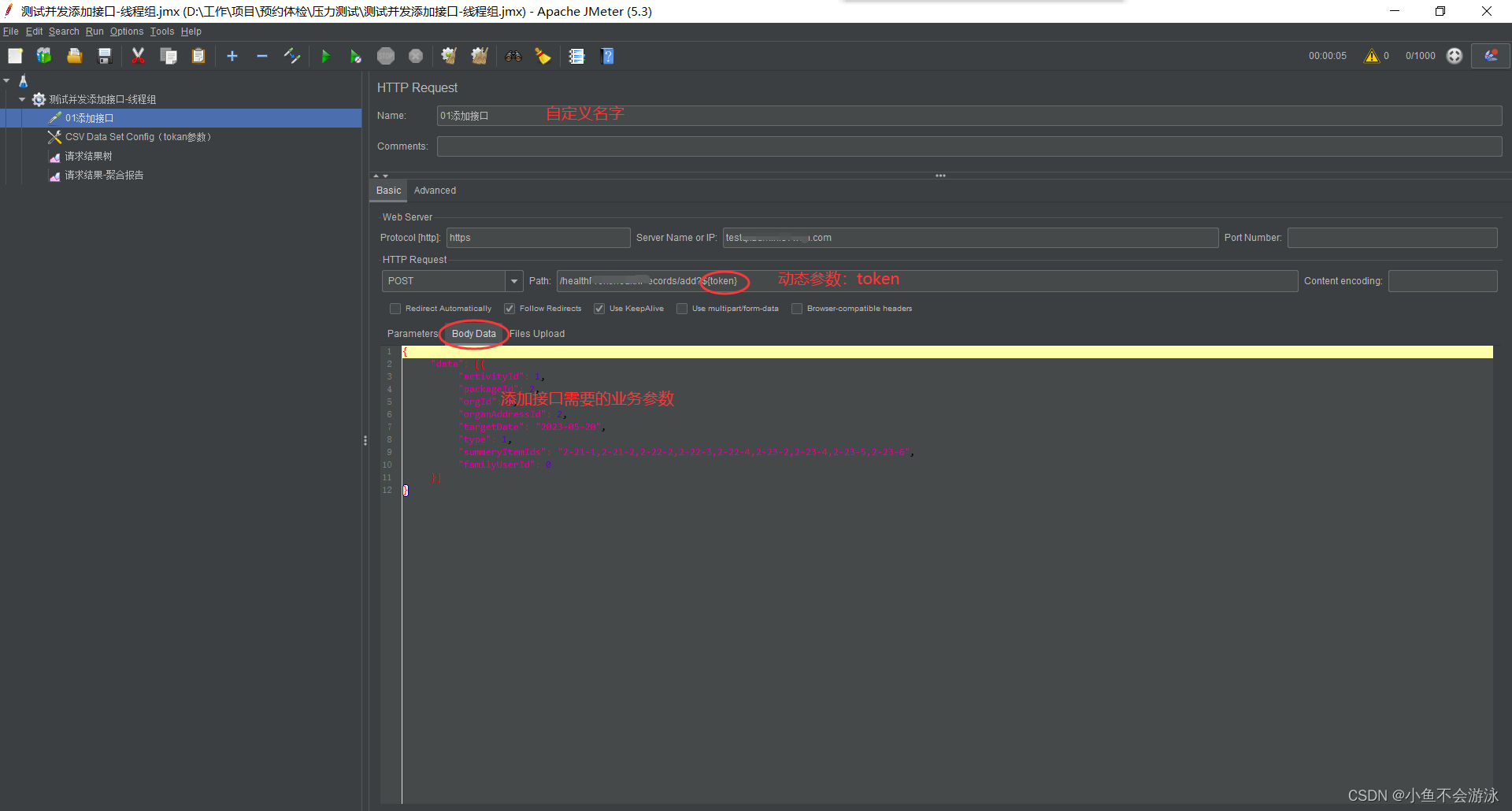The height and width of the screenshot is (811, 1512).
Task: Click the Reset Search icon
Action: (543, 56)
